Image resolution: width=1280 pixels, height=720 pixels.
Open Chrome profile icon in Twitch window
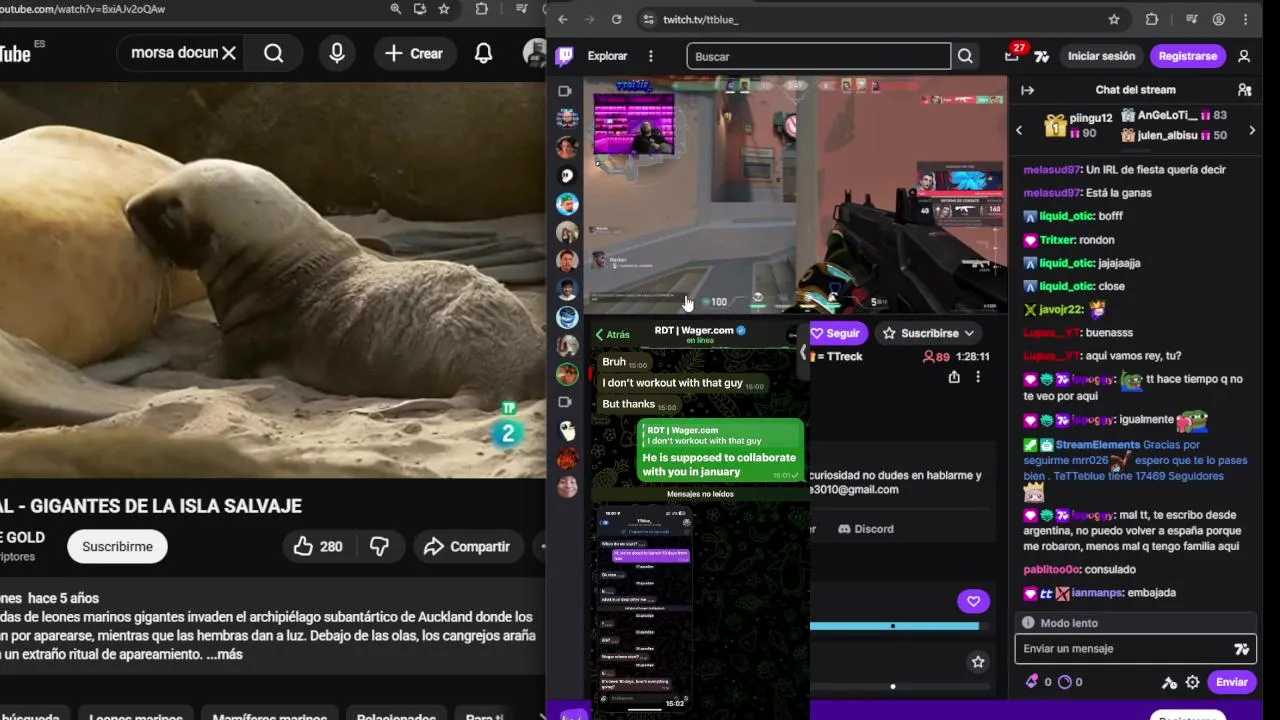[1218, 19]
